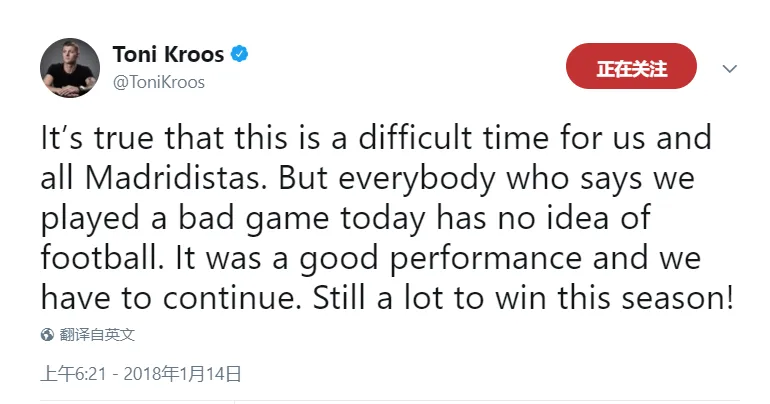Expand the tweet options chevron arrow
Image resolution: width=770 pixels, height=404 pixels.
730,69
